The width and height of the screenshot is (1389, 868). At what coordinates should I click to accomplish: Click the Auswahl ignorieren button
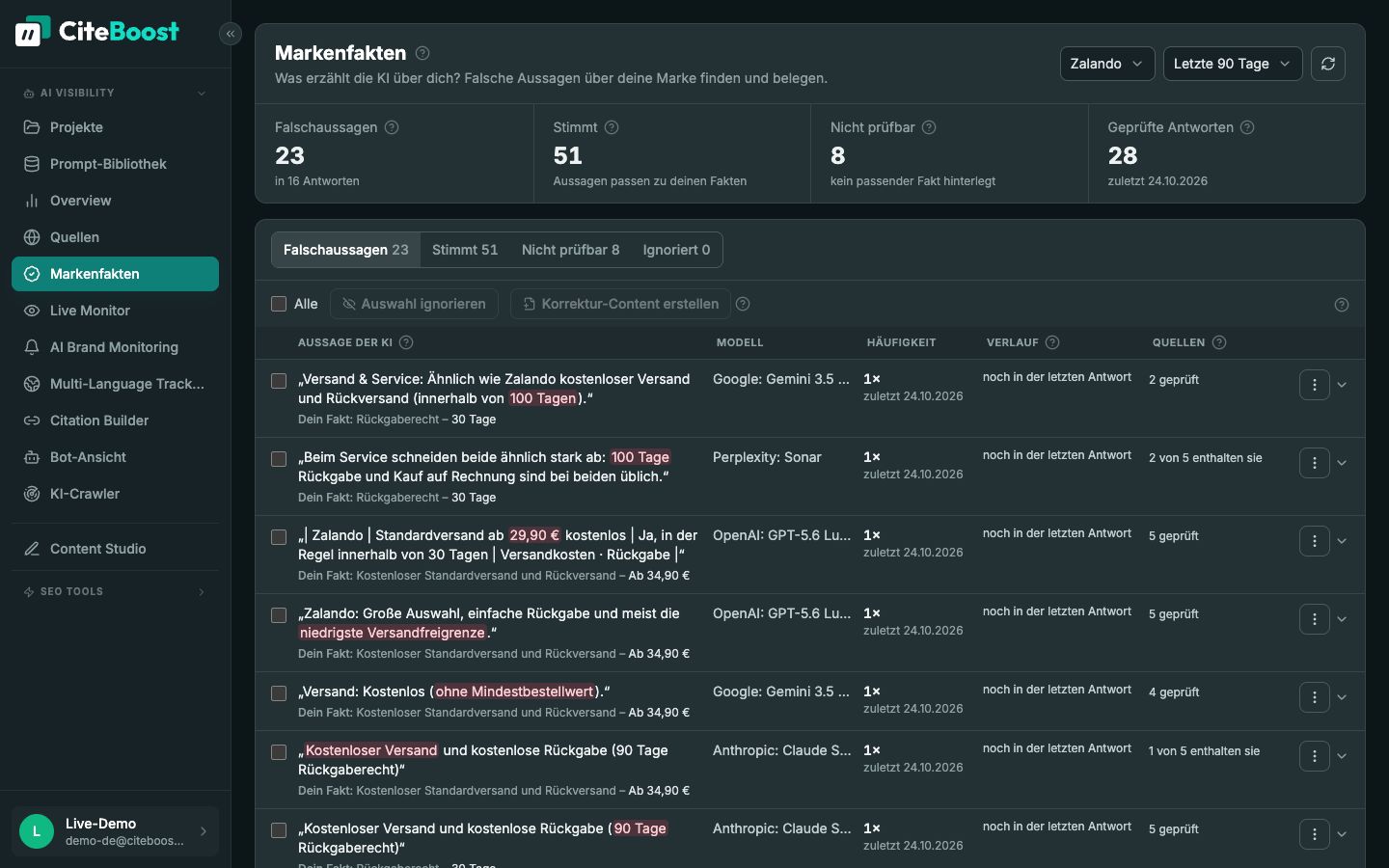414,304
